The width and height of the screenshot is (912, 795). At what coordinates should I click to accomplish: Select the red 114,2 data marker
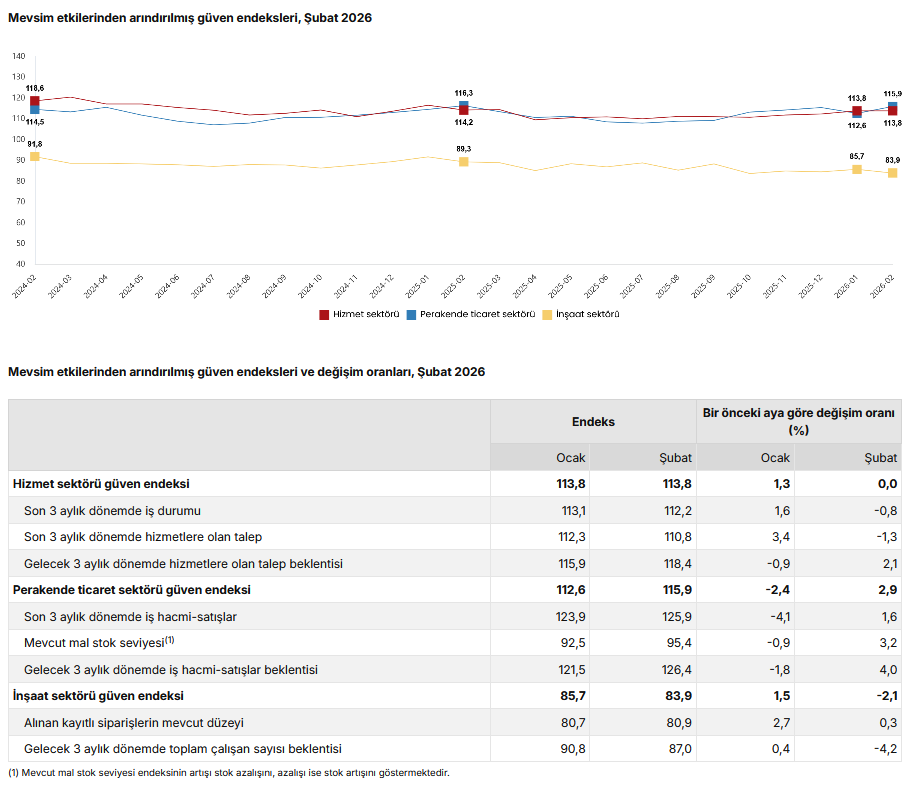tap(464, 111)
